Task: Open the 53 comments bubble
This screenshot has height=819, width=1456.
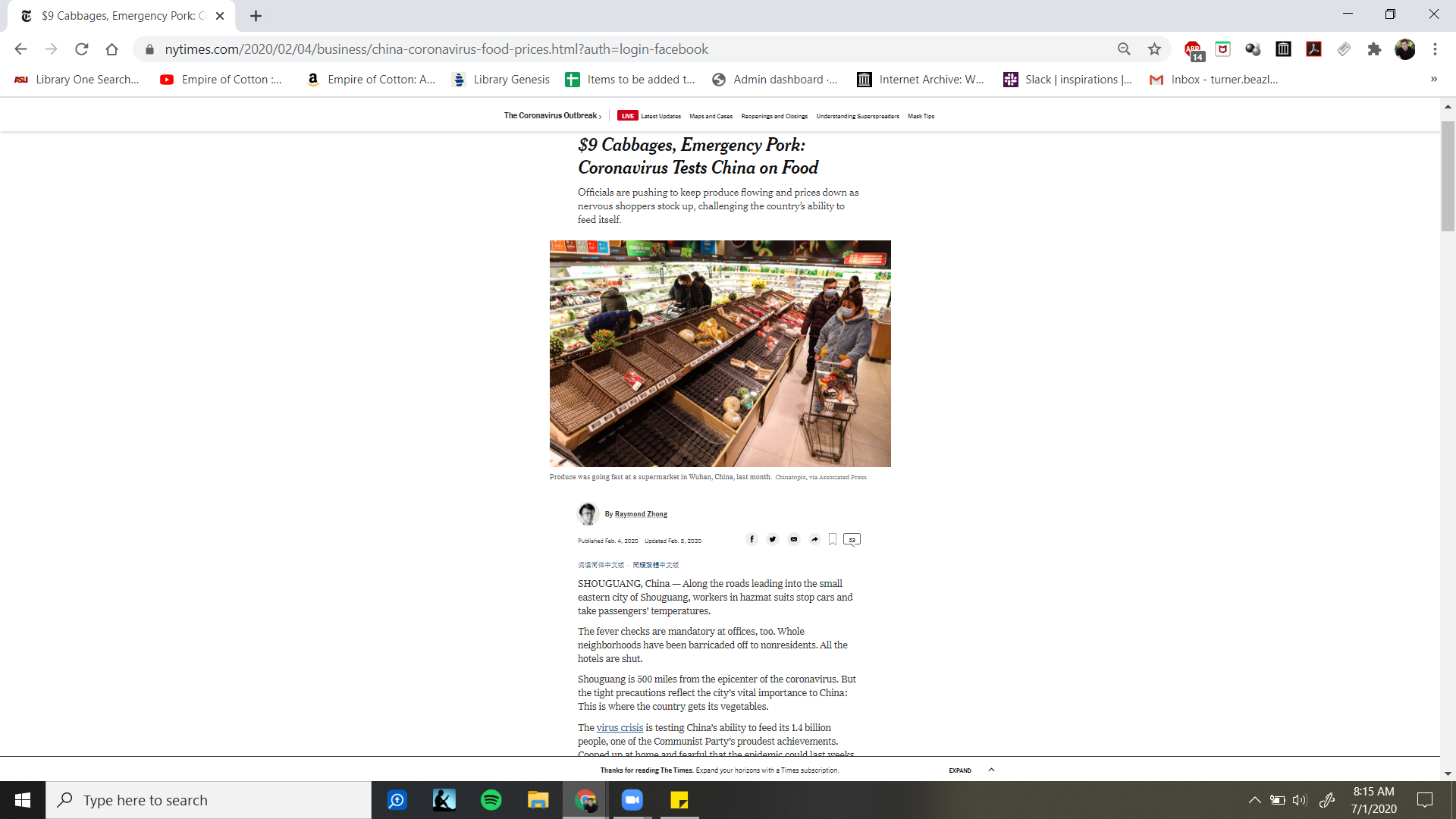Action: pos(852,539)
